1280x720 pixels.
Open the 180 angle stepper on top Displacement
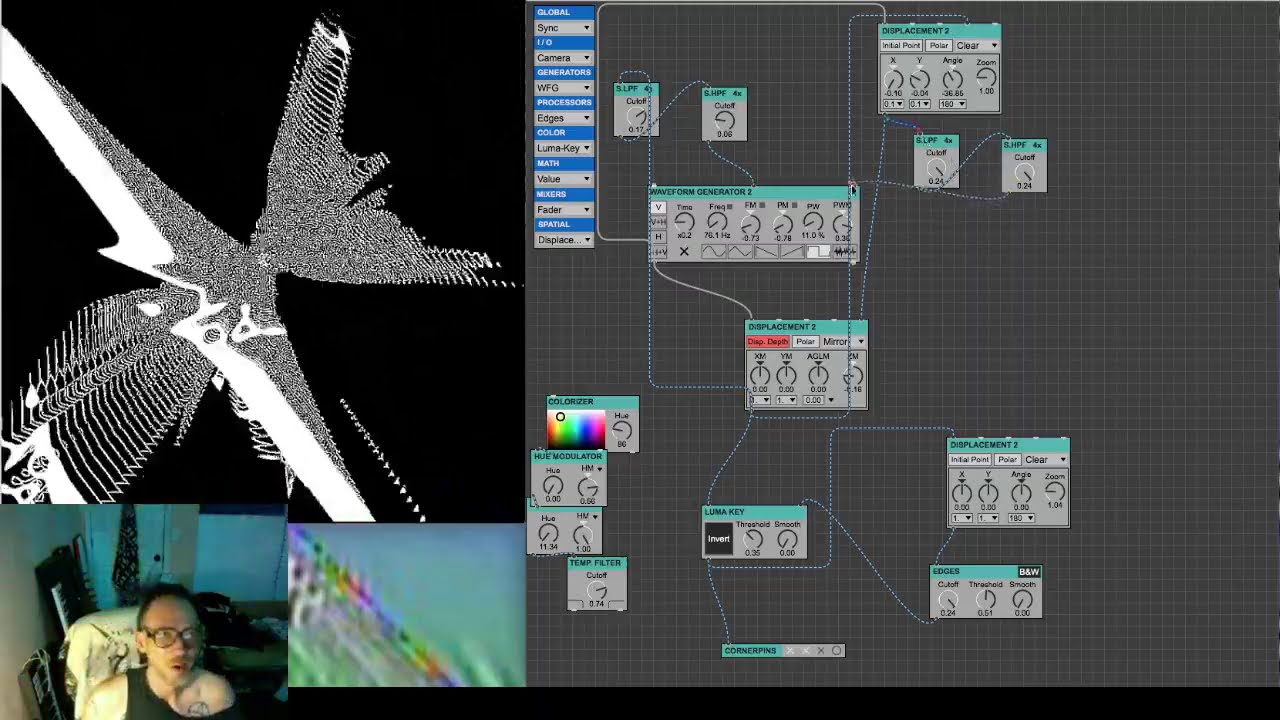[x=951, y=104]
